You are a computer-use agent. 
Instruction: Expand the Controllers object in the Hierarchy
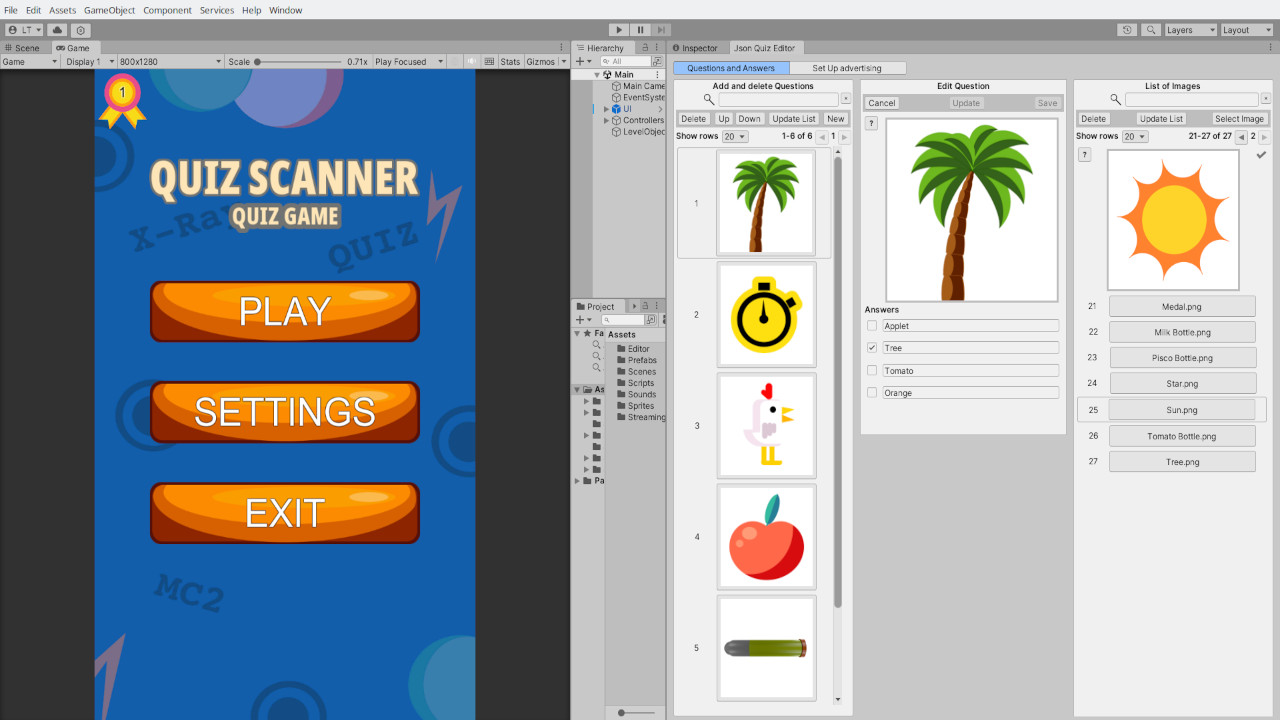(x=605, y=119)
